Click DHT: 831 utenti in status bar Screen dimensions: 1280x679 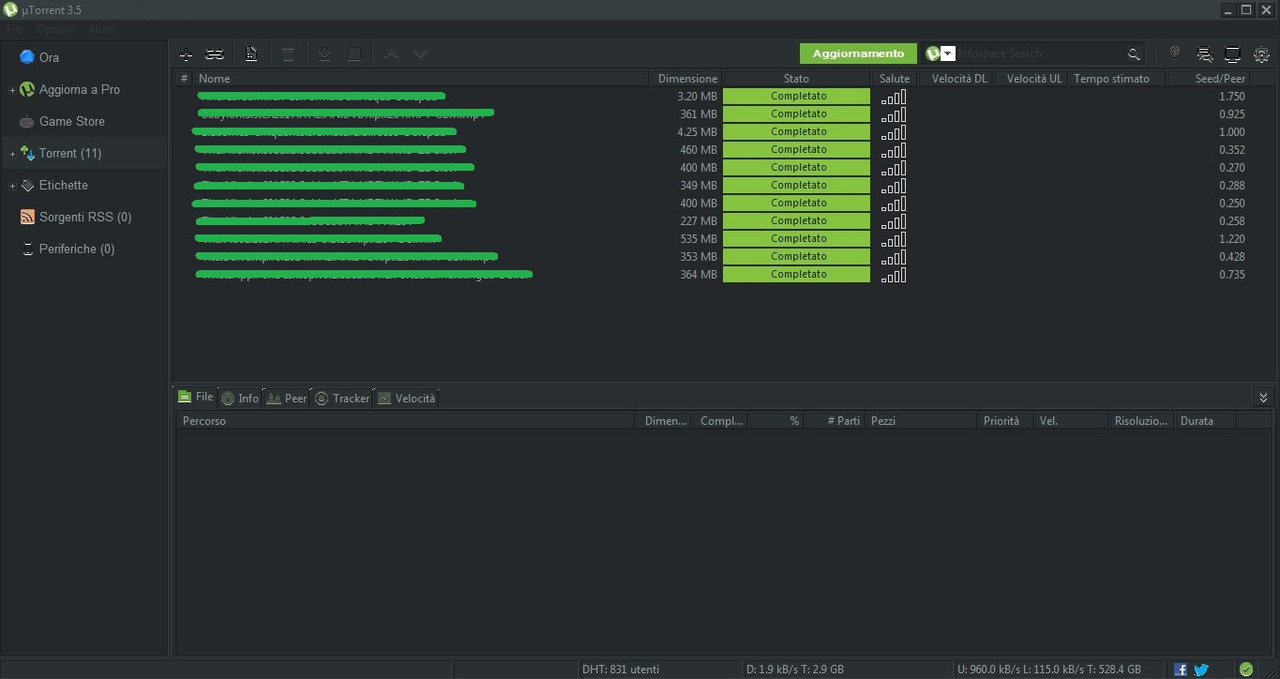(x=620, y=669)
